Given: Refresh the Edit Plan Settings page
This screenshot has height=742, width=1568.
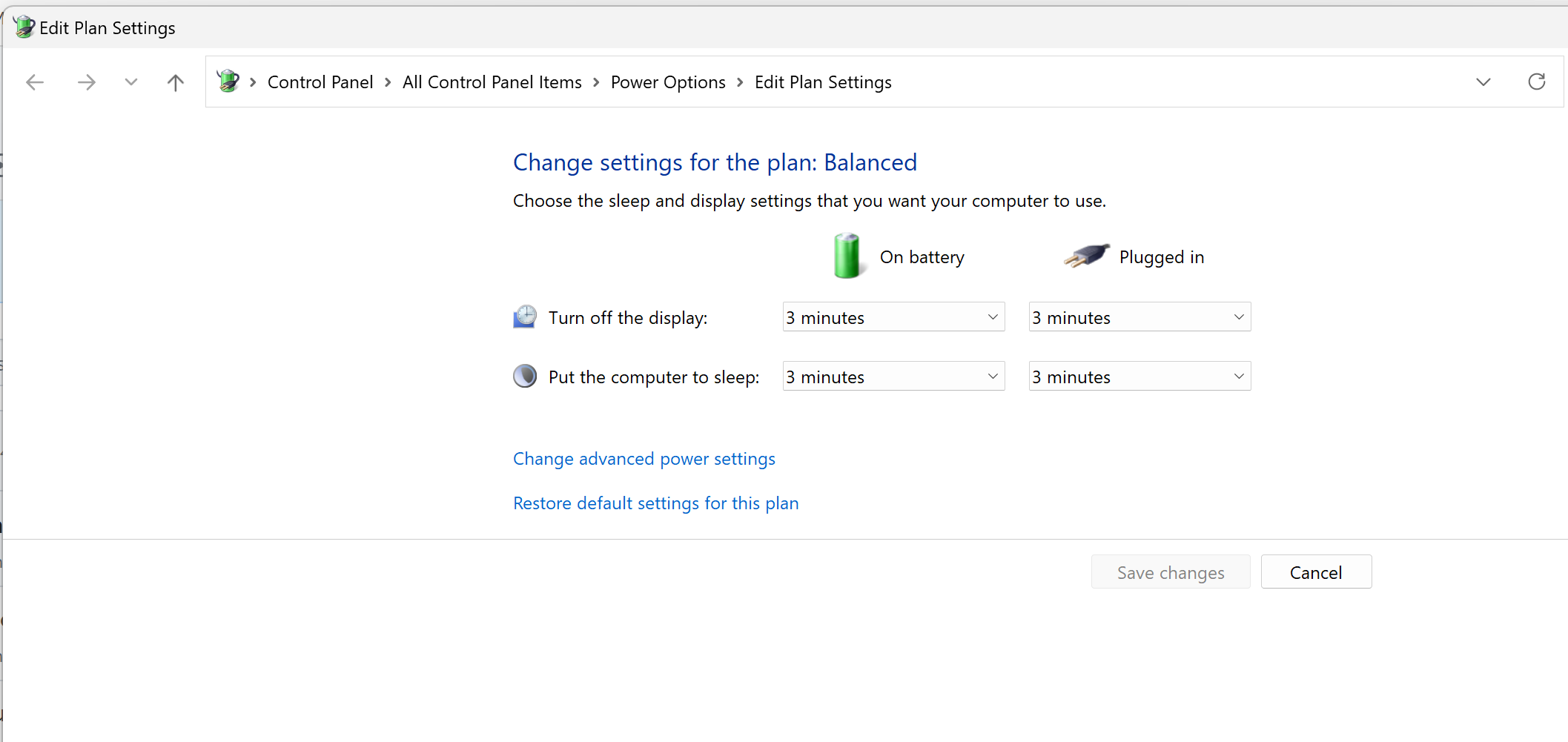Looking at the screenshot, I should (1537, 82).
